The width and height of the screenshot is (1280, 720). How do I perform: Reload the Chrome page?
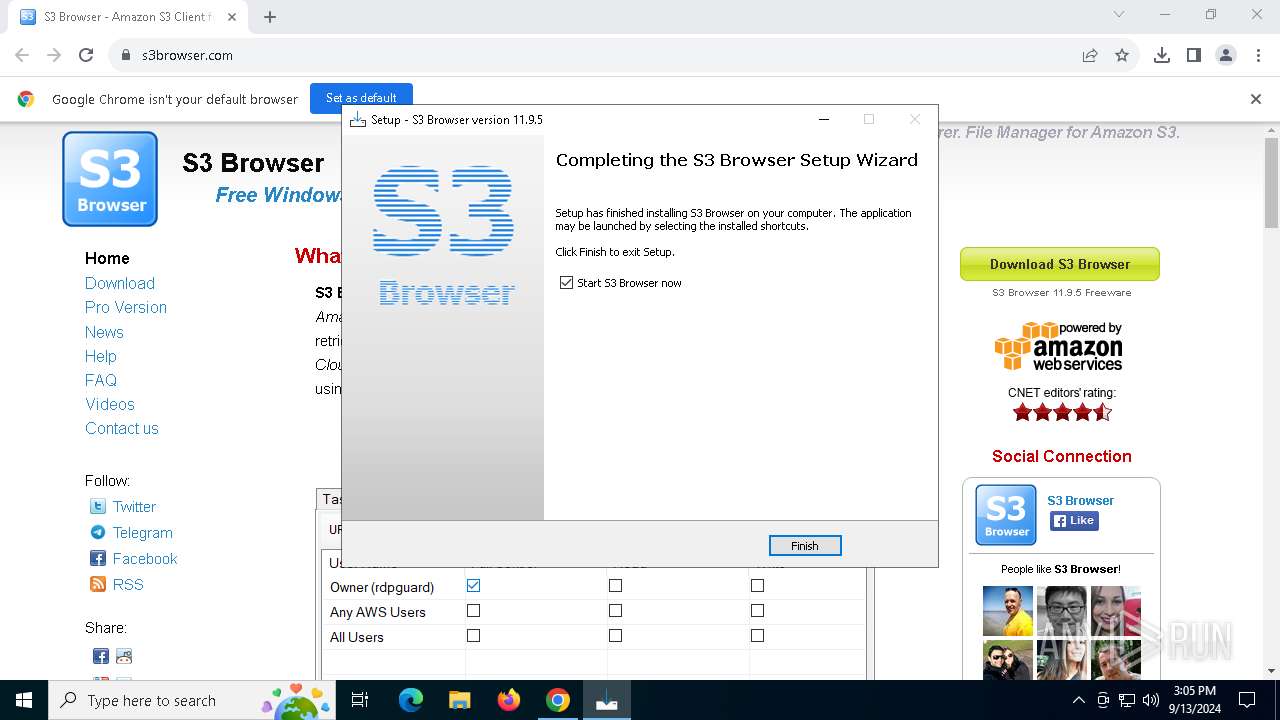coord(86,55)
